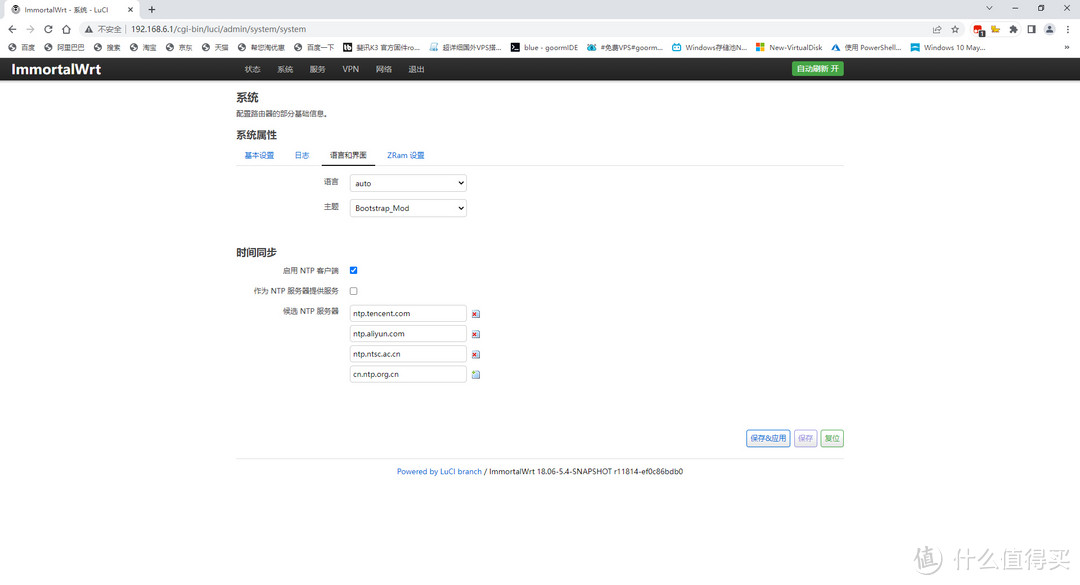Reload the page with browser refresh icon
Viewport: 1080px width, 585px height.
[48, 29]
